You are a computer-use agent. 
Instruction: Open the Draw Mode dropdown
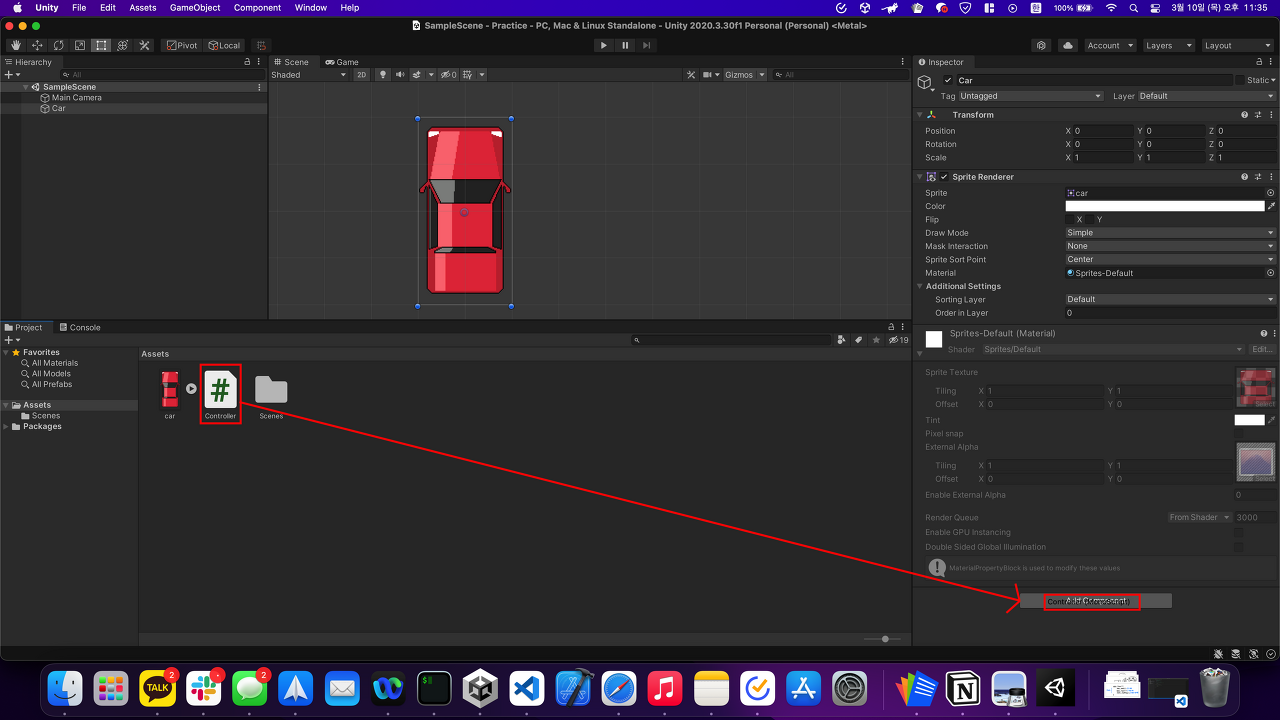pos(1170,233)
